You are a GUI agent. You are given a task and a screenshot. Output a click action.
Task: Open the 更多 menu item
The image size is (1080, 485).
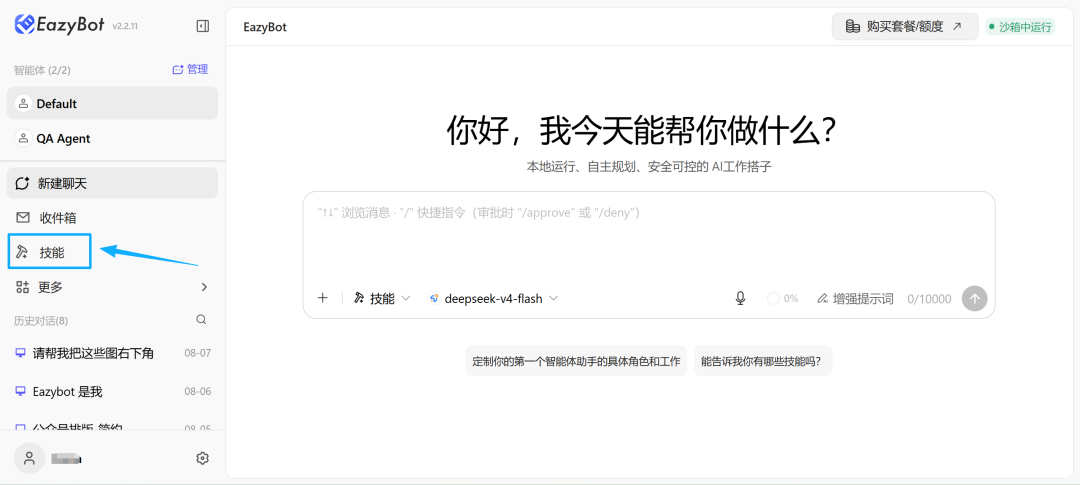112,287
